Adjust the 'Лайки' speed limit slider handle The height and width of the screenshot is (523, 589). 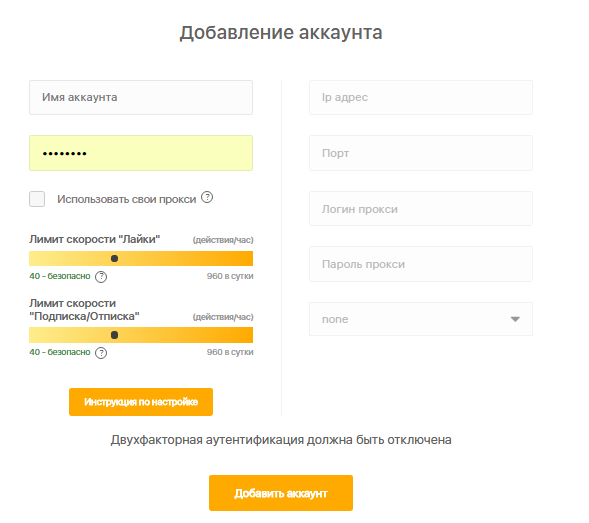click(x=115, y=258)
